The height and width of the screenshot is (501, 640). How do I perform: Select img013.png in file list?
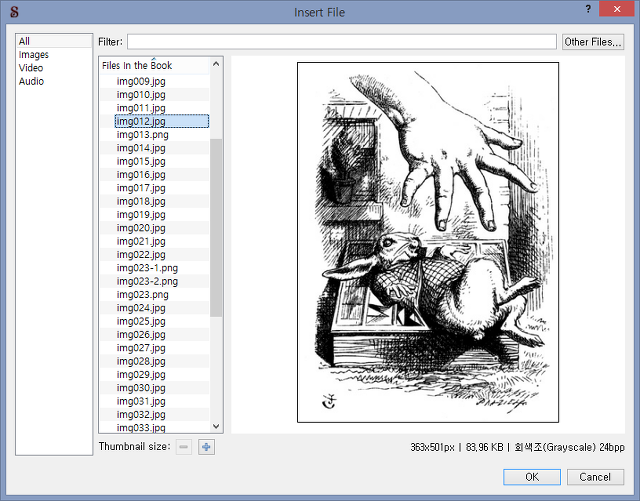coord(142,135)
